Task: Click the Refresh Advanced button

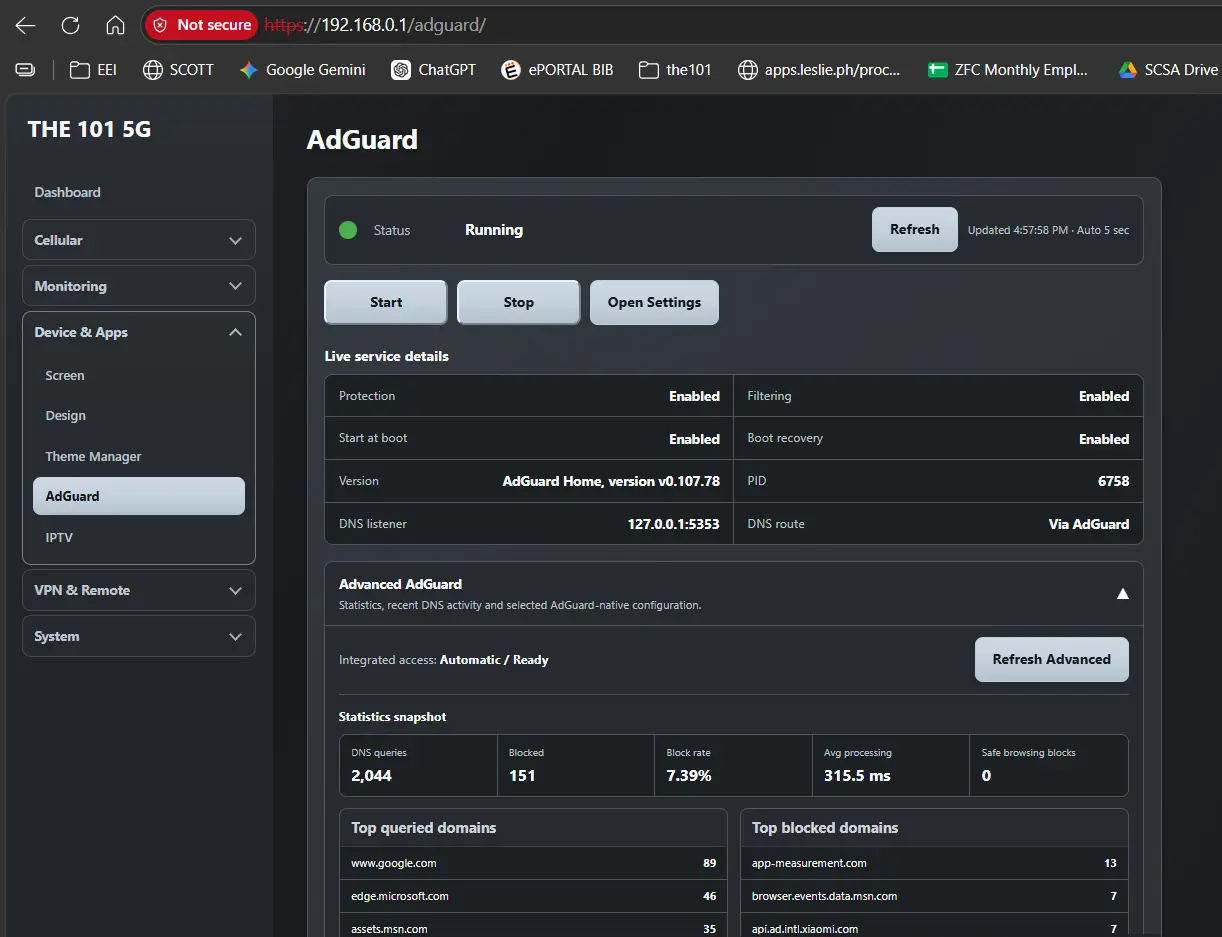Action: click(x=1052, y=660)
